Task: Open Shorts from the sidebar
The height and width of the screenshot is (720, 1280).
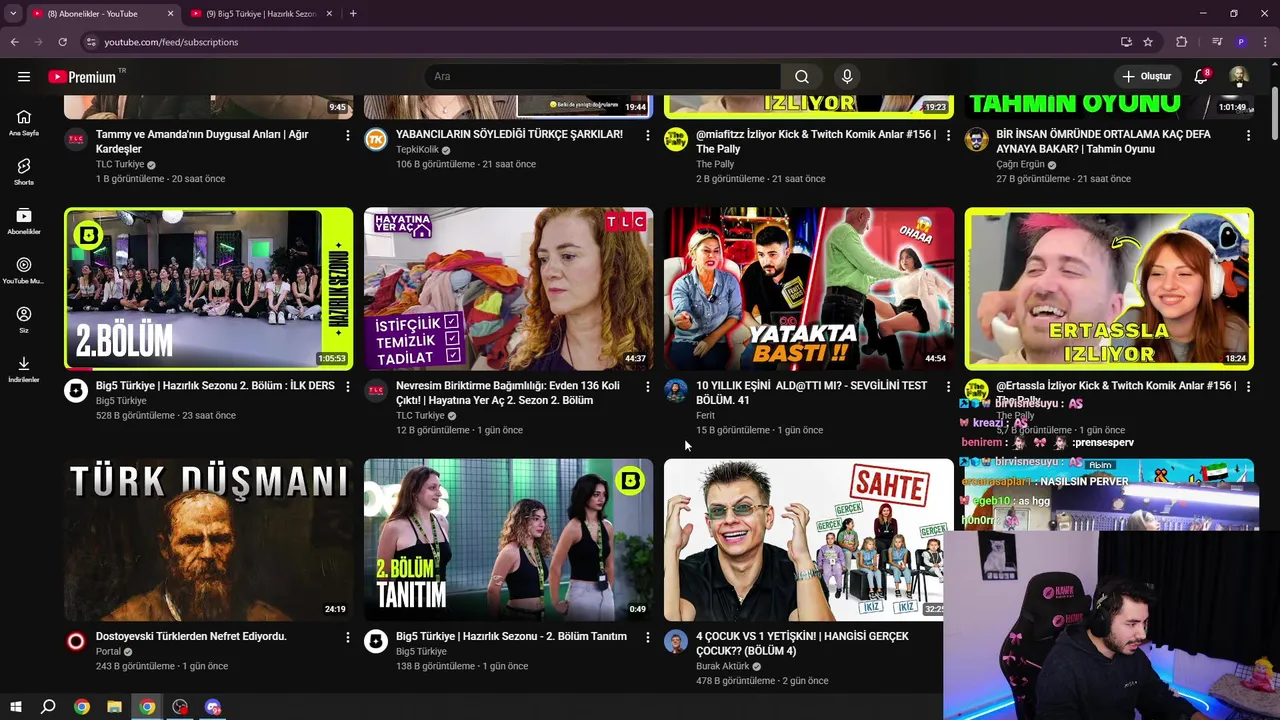Action: (x=24, y=172)
